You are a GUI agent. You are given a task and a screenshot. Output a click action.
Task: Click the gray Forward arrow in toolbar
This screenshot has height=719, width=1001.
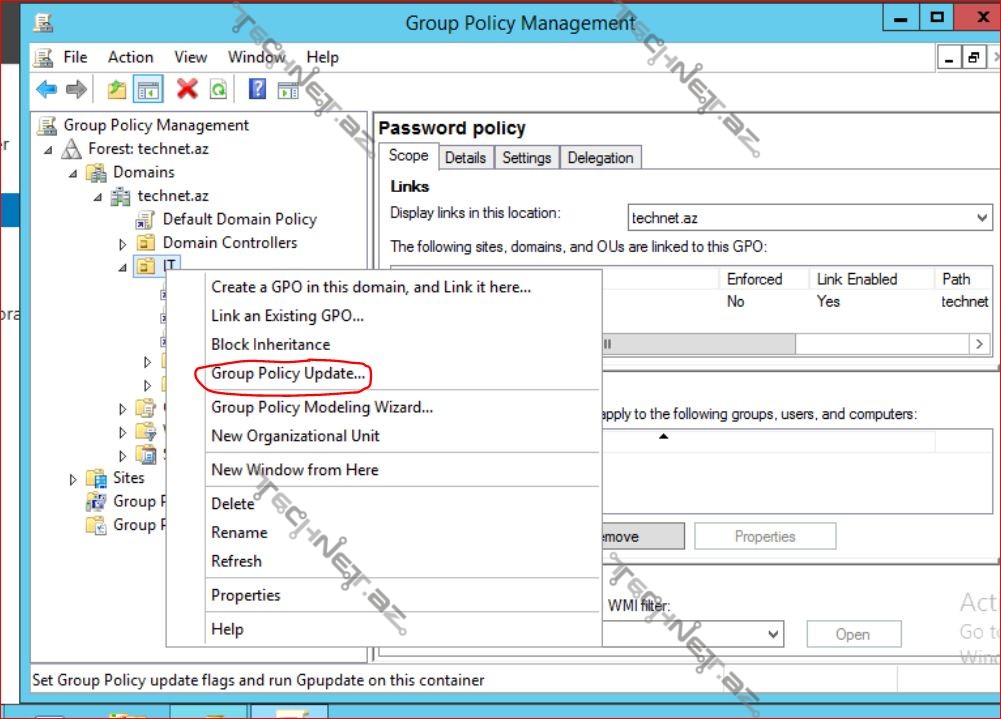[76, 90]
